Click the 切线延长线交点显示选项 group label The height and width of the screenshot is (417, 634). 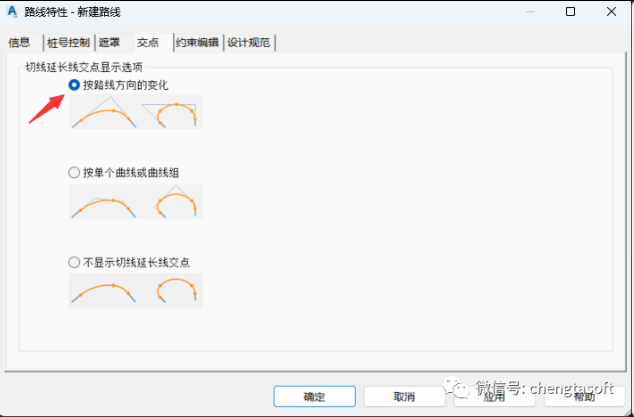(x=84, y=67)
